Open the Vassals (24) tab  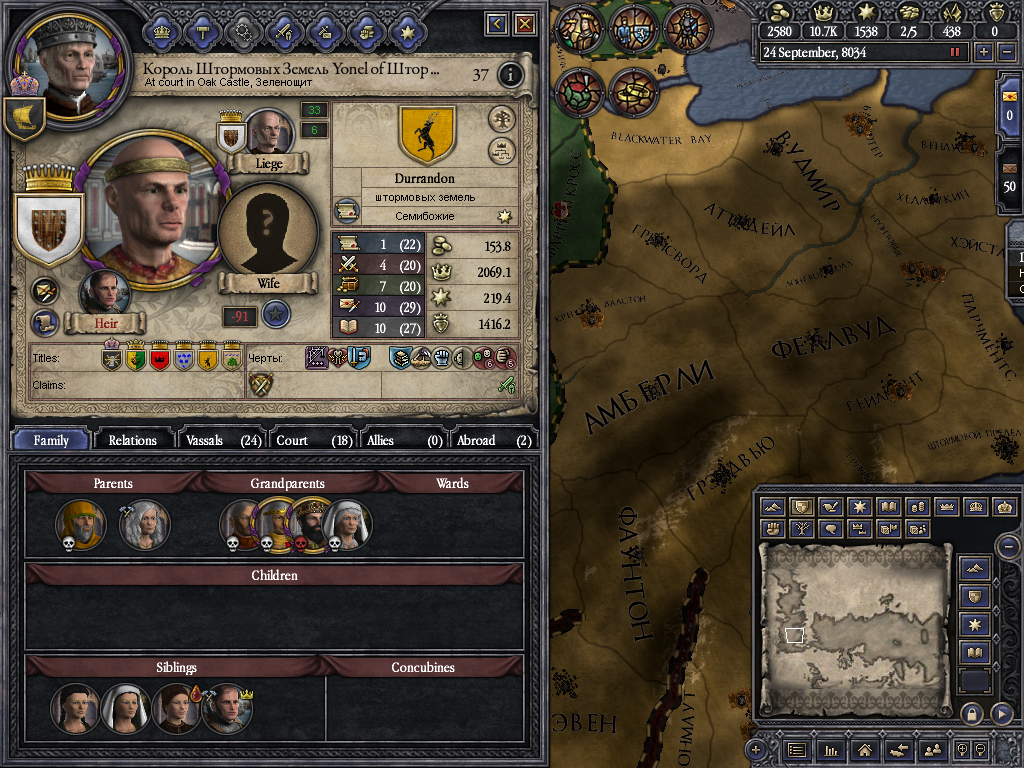point(223,440)
